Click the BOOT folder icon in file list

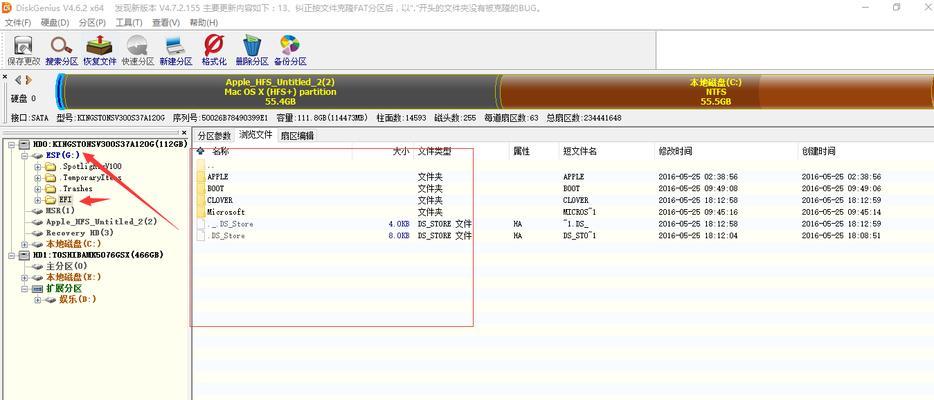(x=201, y=188)
